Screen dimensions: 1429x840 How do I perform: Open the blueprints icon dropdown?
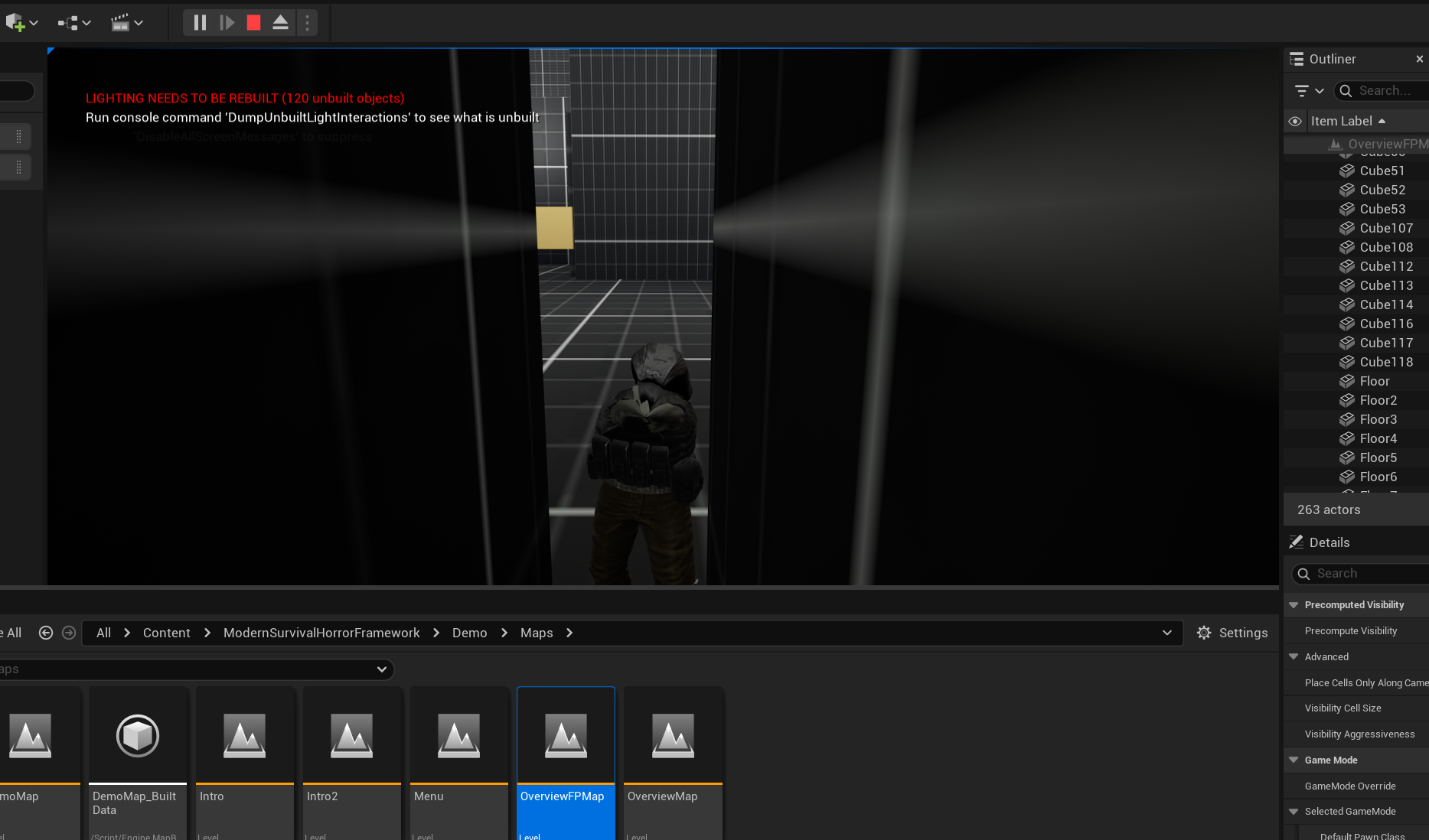pos(74,23)
